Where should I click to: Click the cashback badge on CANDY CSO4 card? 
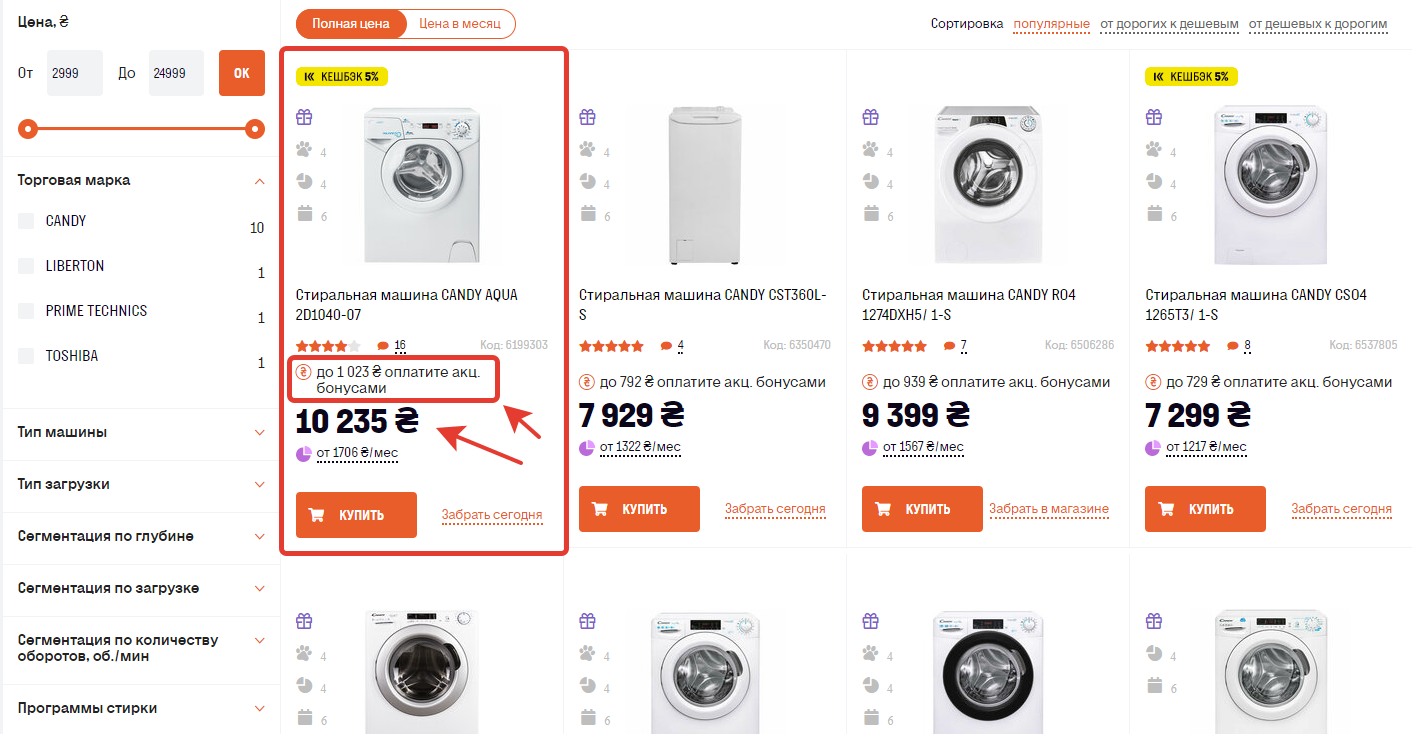[x=1192, y=76]
